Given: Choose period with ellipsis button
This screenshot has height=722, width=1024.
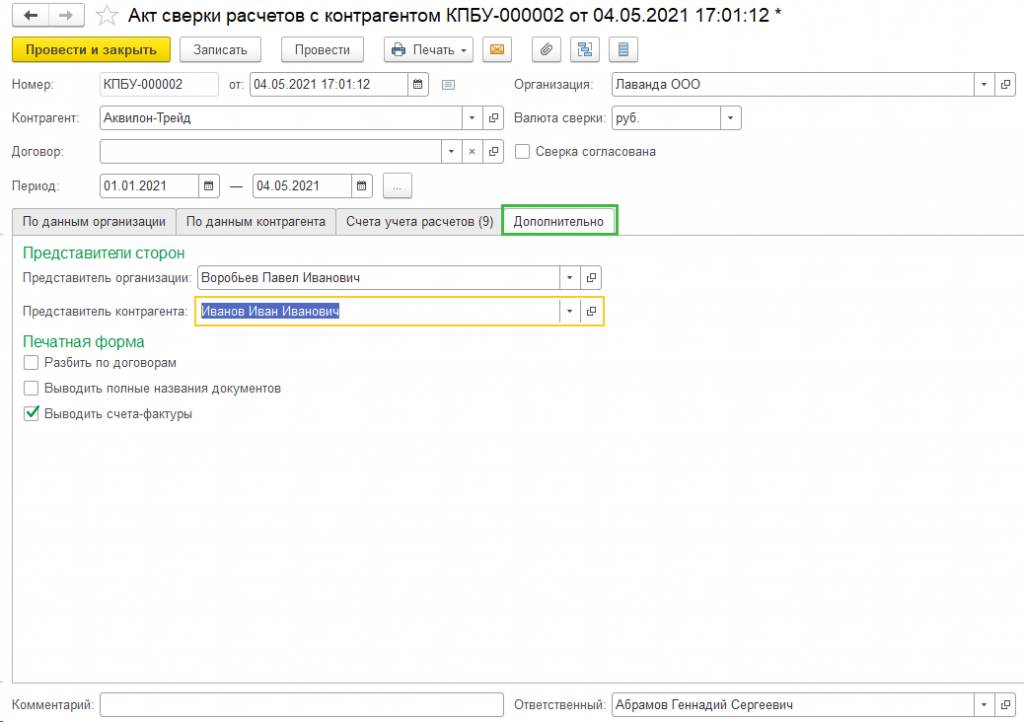Looking at the screenshot, I should [x=397, y=186].
